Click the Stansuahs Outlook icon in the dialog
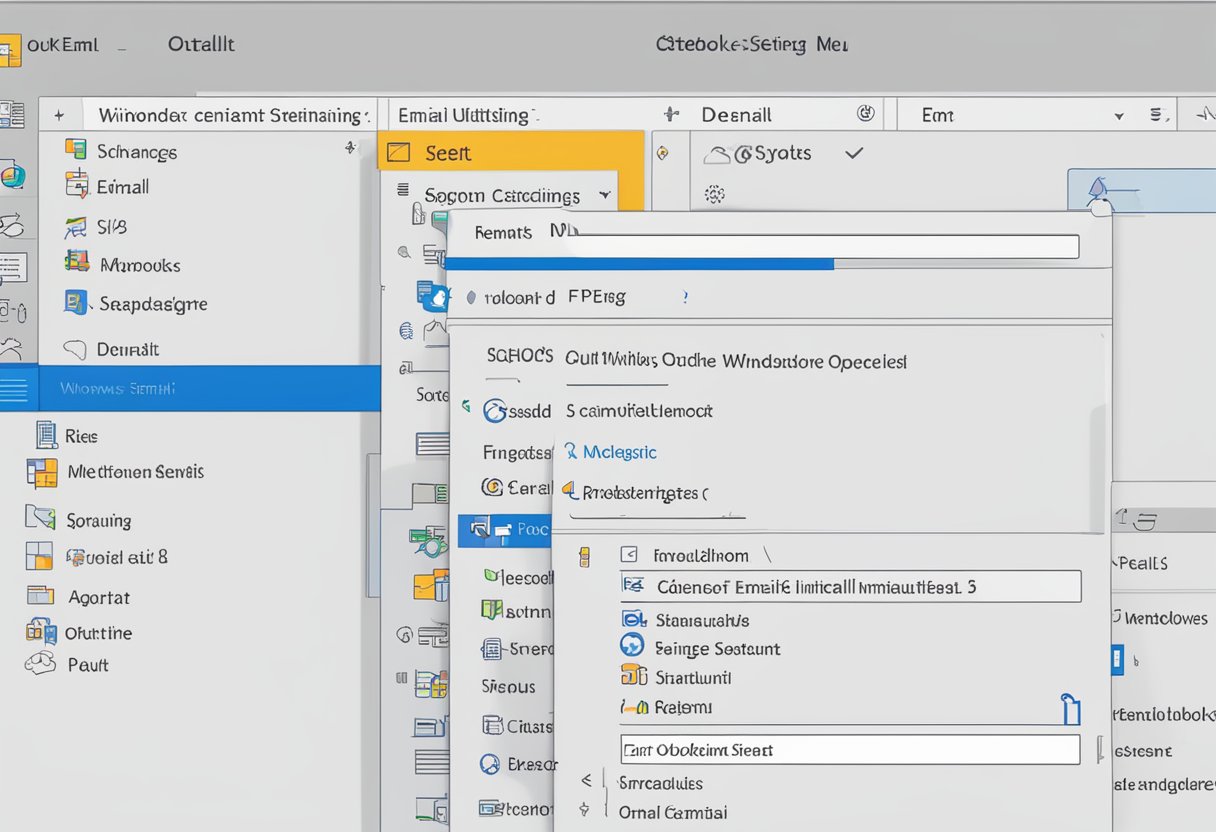This screenshot has width=1216, height=832. click(x=632, y=620)
